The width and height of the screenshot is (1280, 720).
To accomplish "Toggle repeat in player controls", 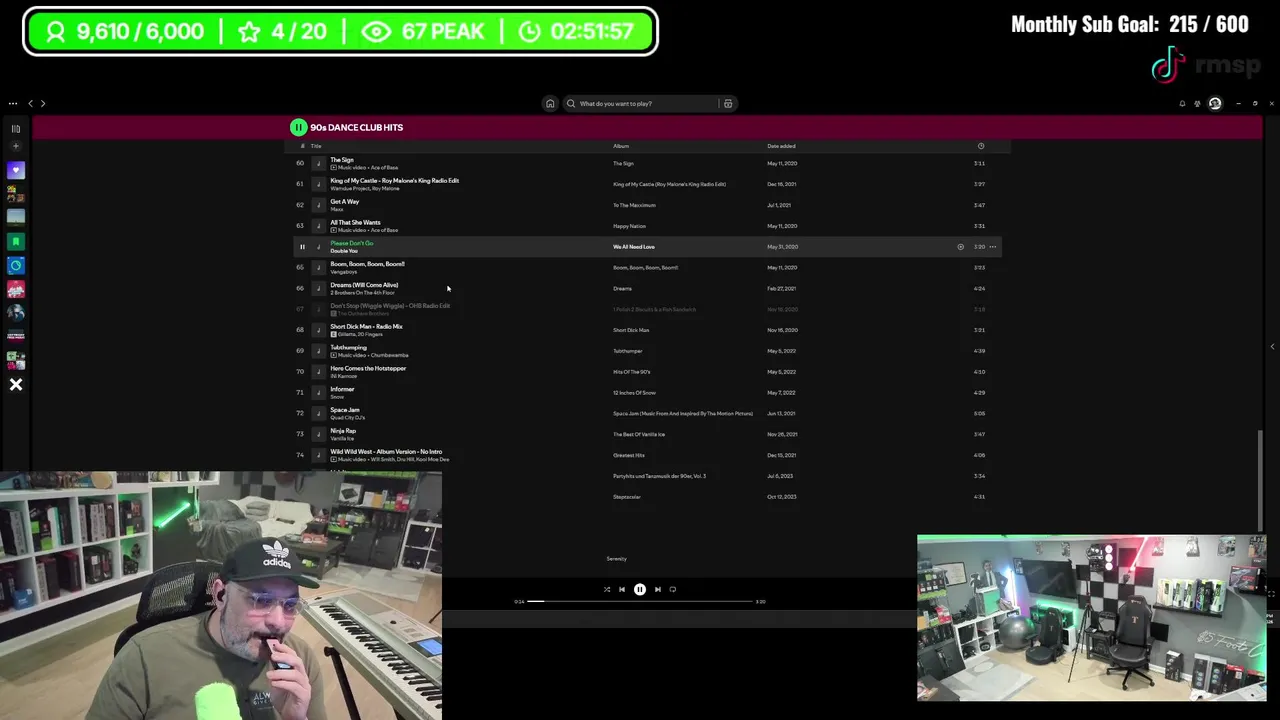I will coord(673,590).
